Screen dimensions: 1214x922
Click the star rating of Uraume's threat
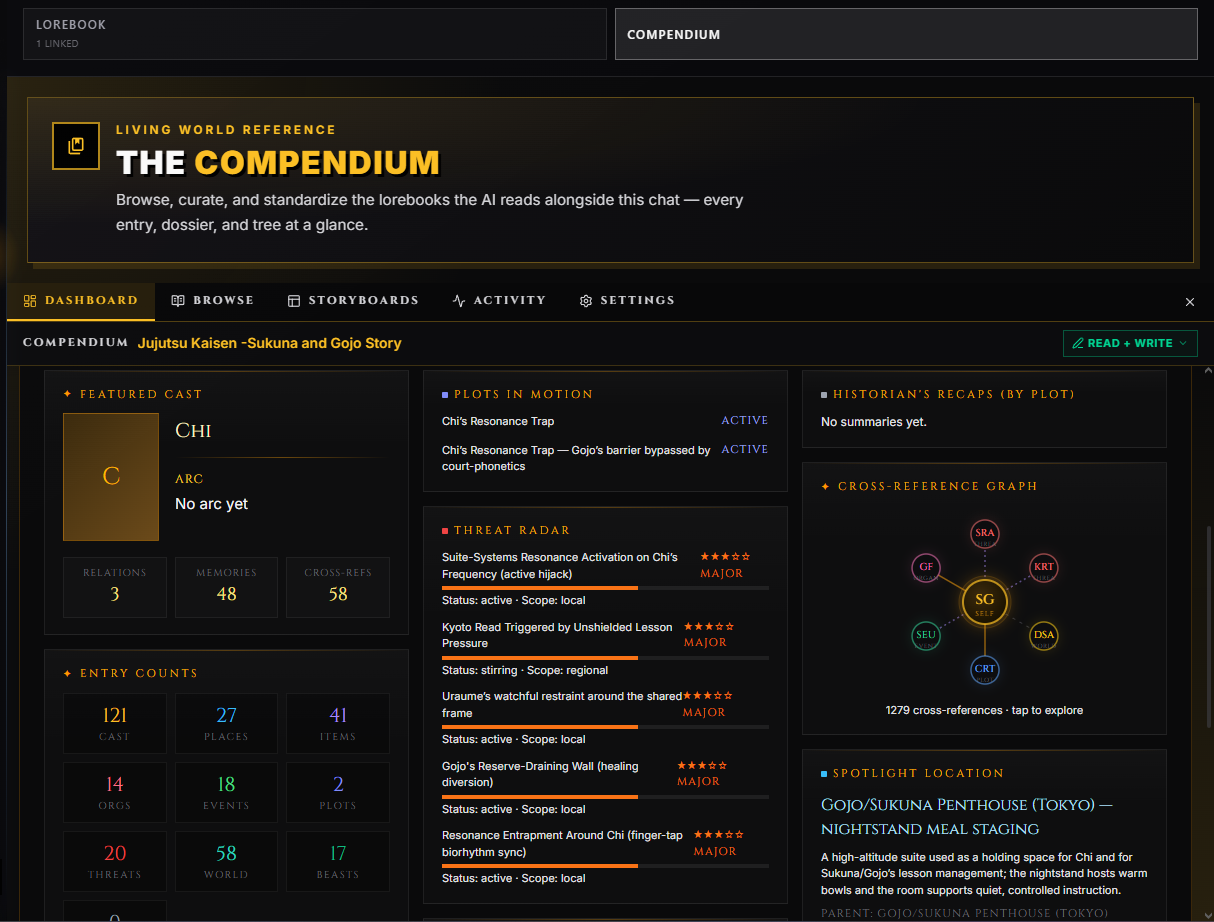tap(708, 696)
